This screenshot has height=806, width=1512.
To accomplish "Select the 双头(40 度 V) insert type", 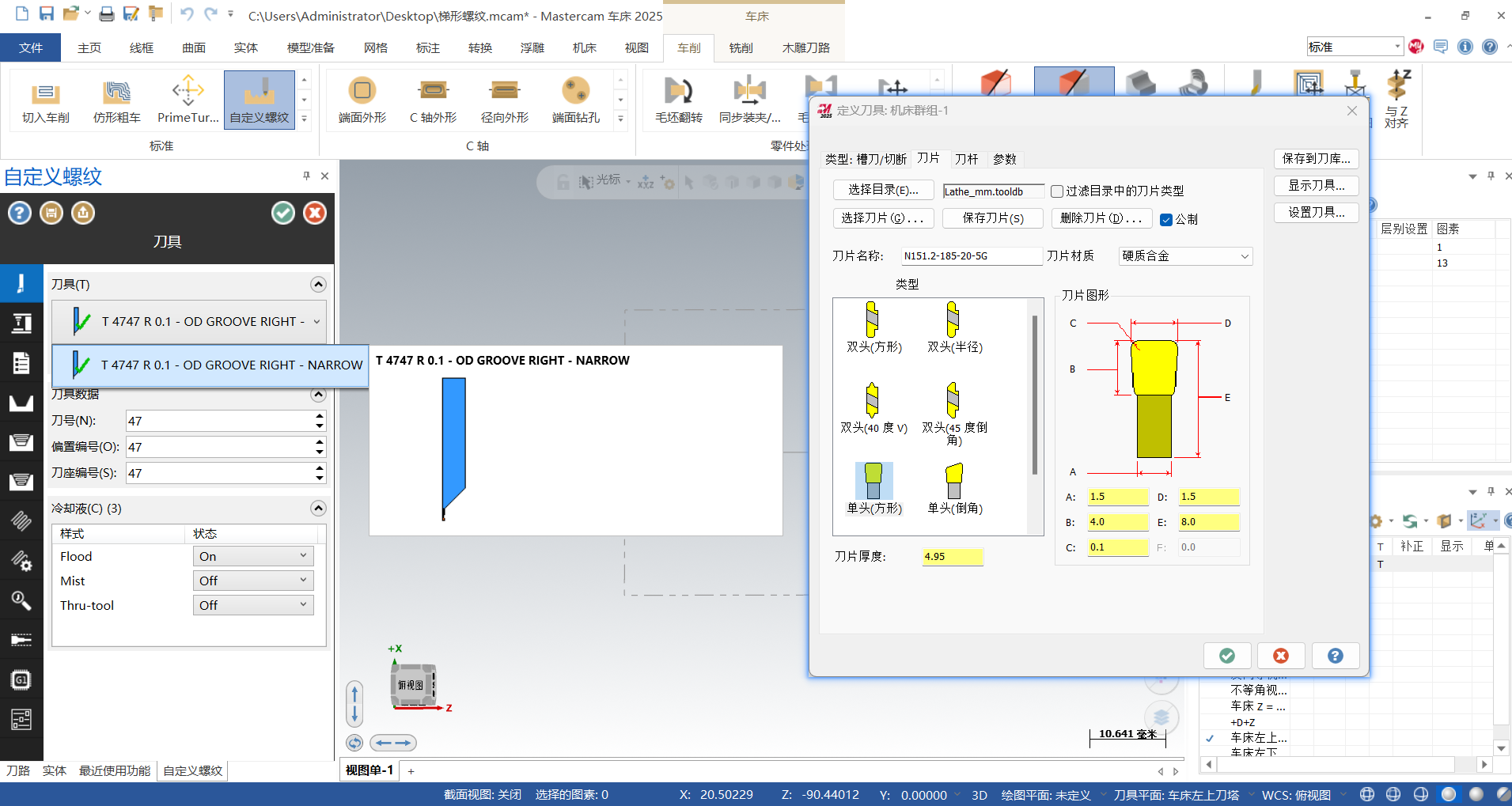I will 873,408.
